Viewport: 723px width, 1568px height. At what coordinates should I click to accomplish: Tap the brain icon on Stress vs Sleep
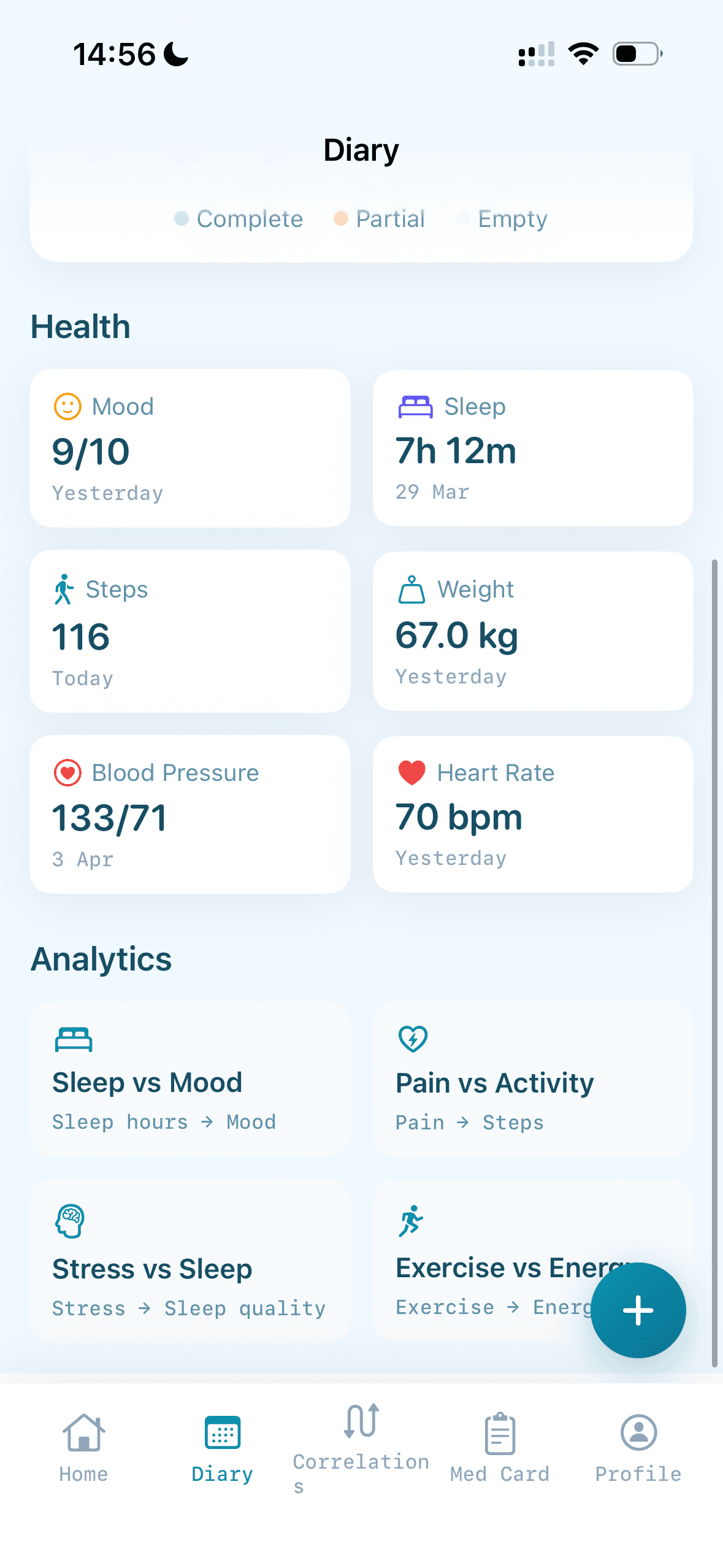(70, 1221)
